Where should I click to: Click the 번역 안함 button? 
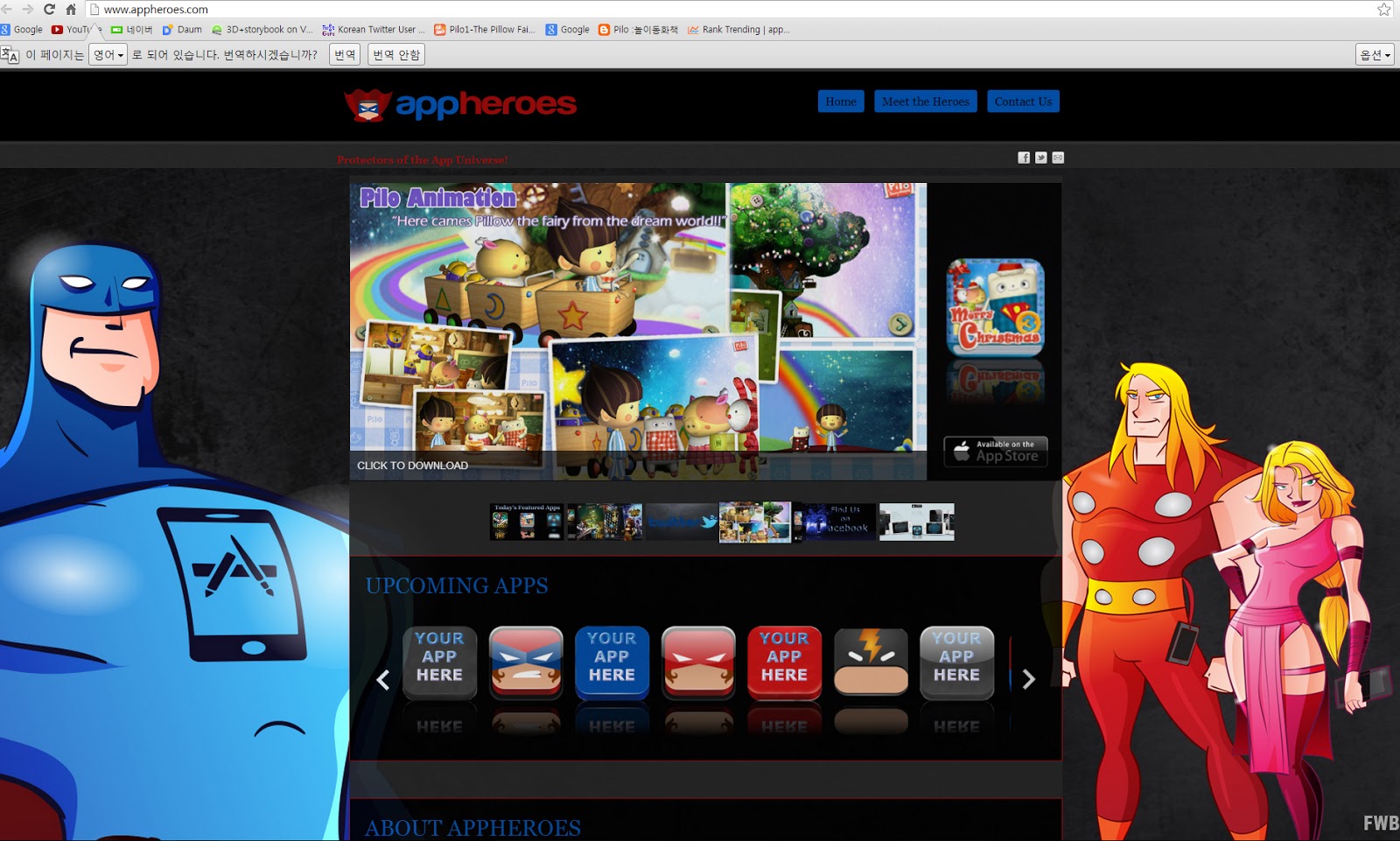pyautogui.click(x=396, y=54)
